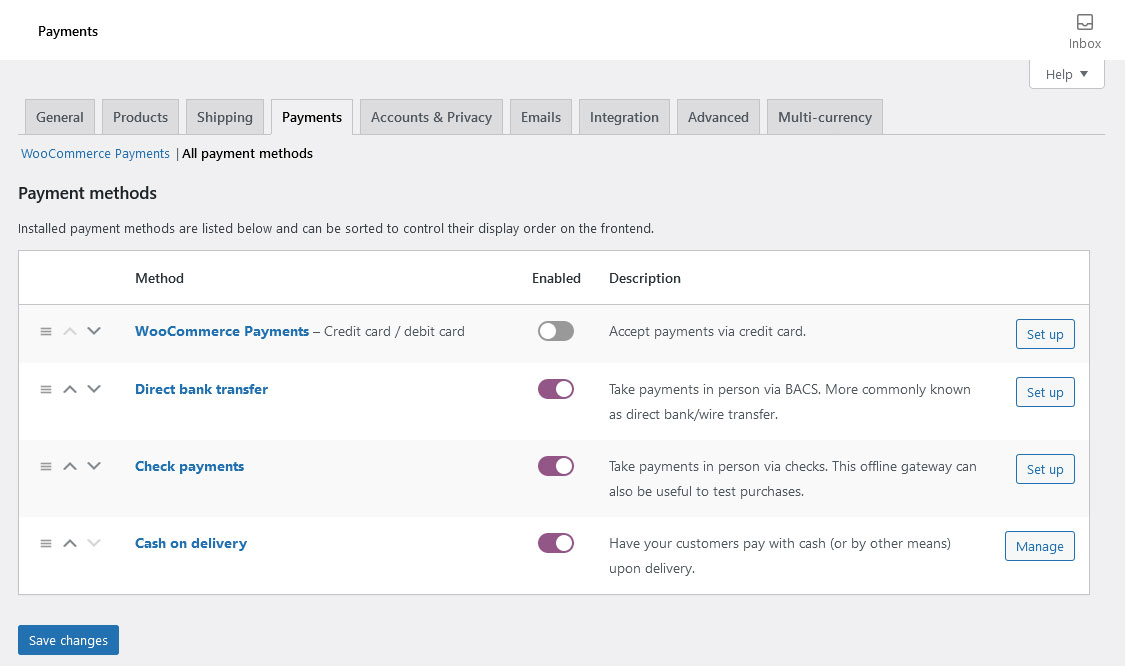Switch to the Shipping tab

click(225, 117)
